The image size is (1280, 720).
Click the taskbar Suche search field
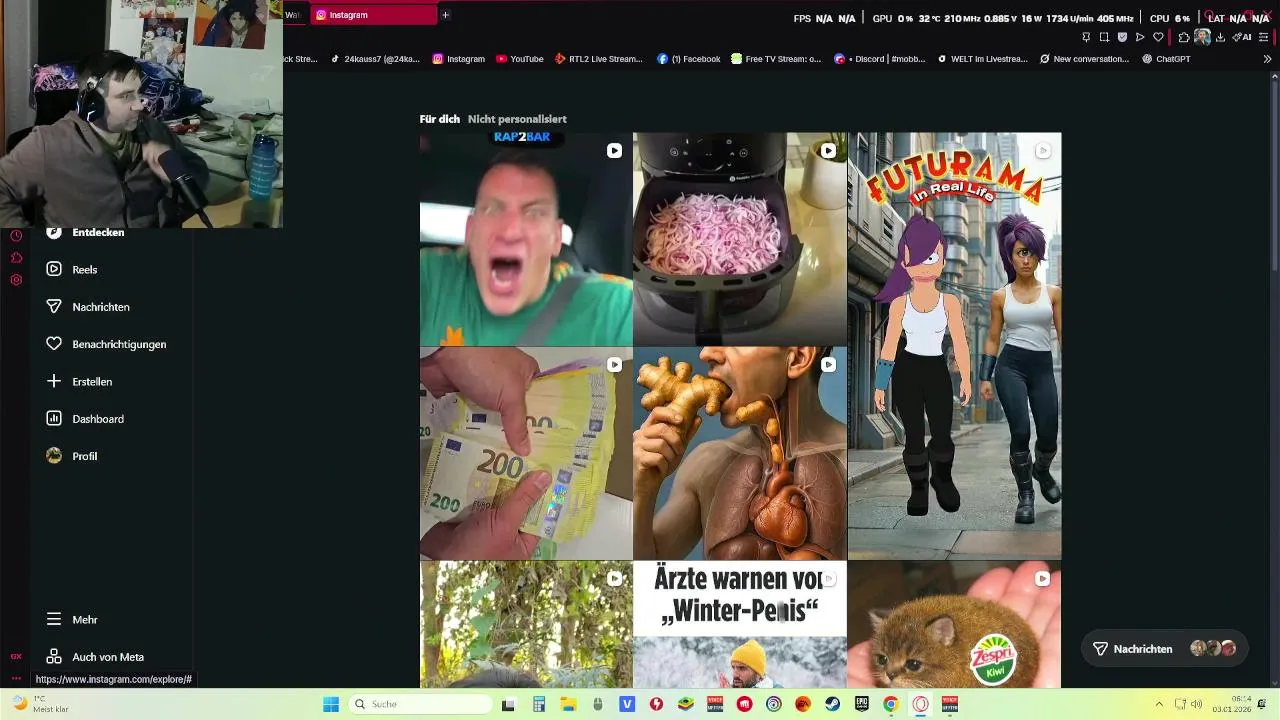pyautogui.click(x=420, y=704)
